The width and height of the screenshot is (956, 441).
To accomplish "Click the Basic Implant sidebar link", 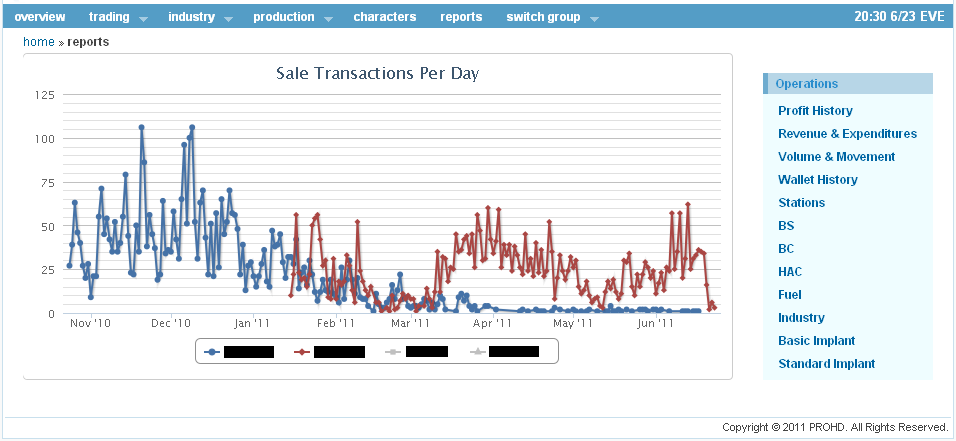I will point(816,341).
